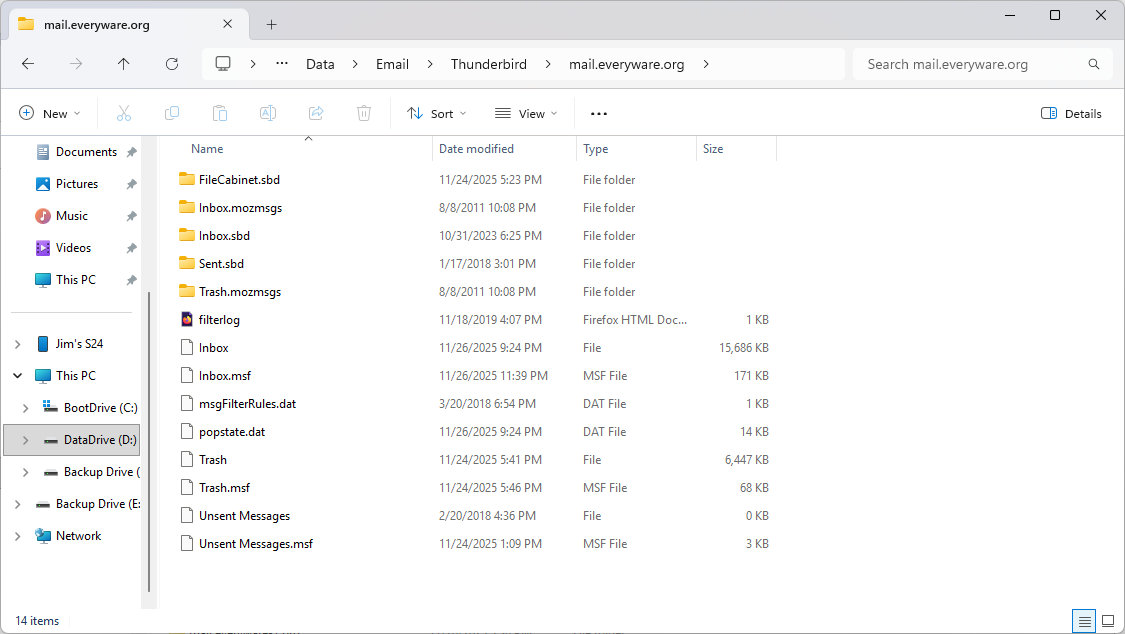Click the Back navigation arrow
The image size is (1125, 634).
(28, 64)
